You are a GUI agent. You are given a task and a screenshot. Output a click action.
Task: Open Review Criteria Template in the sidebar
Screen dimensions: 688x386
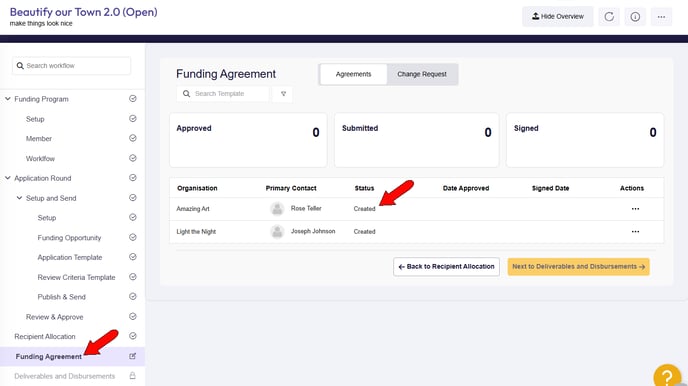[x=76, y=277]
